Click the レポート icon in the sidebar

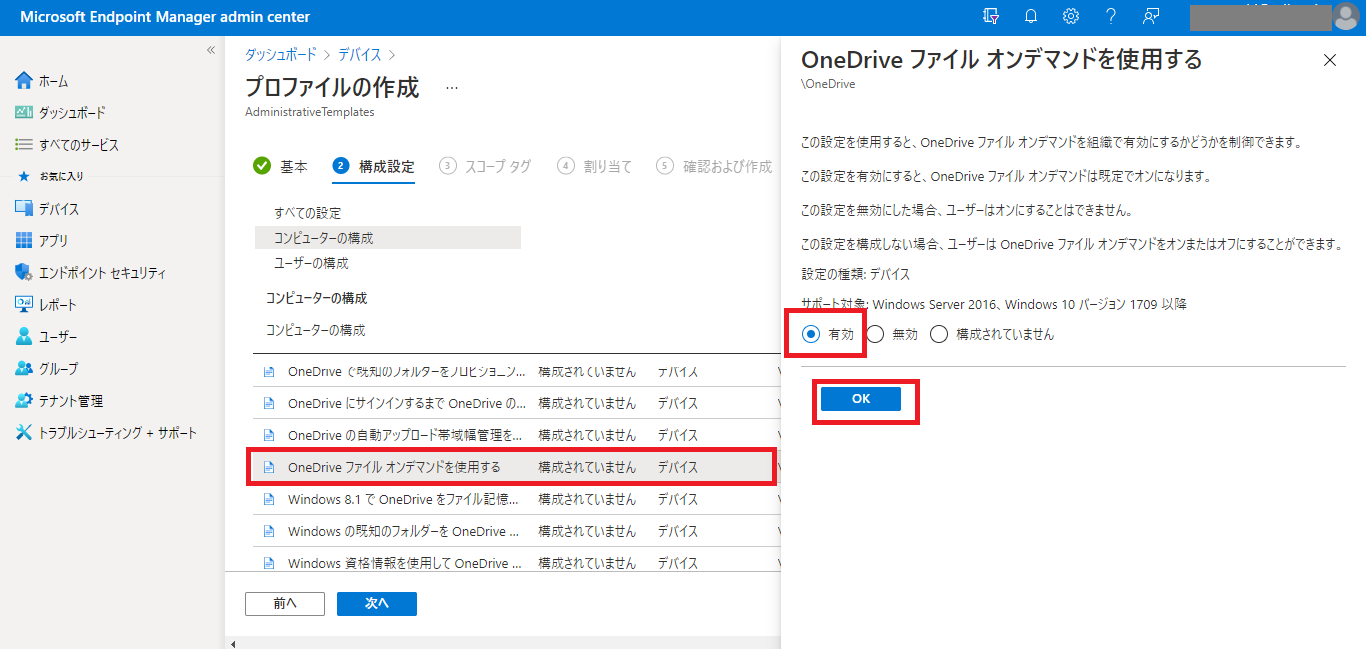[24, 305]
